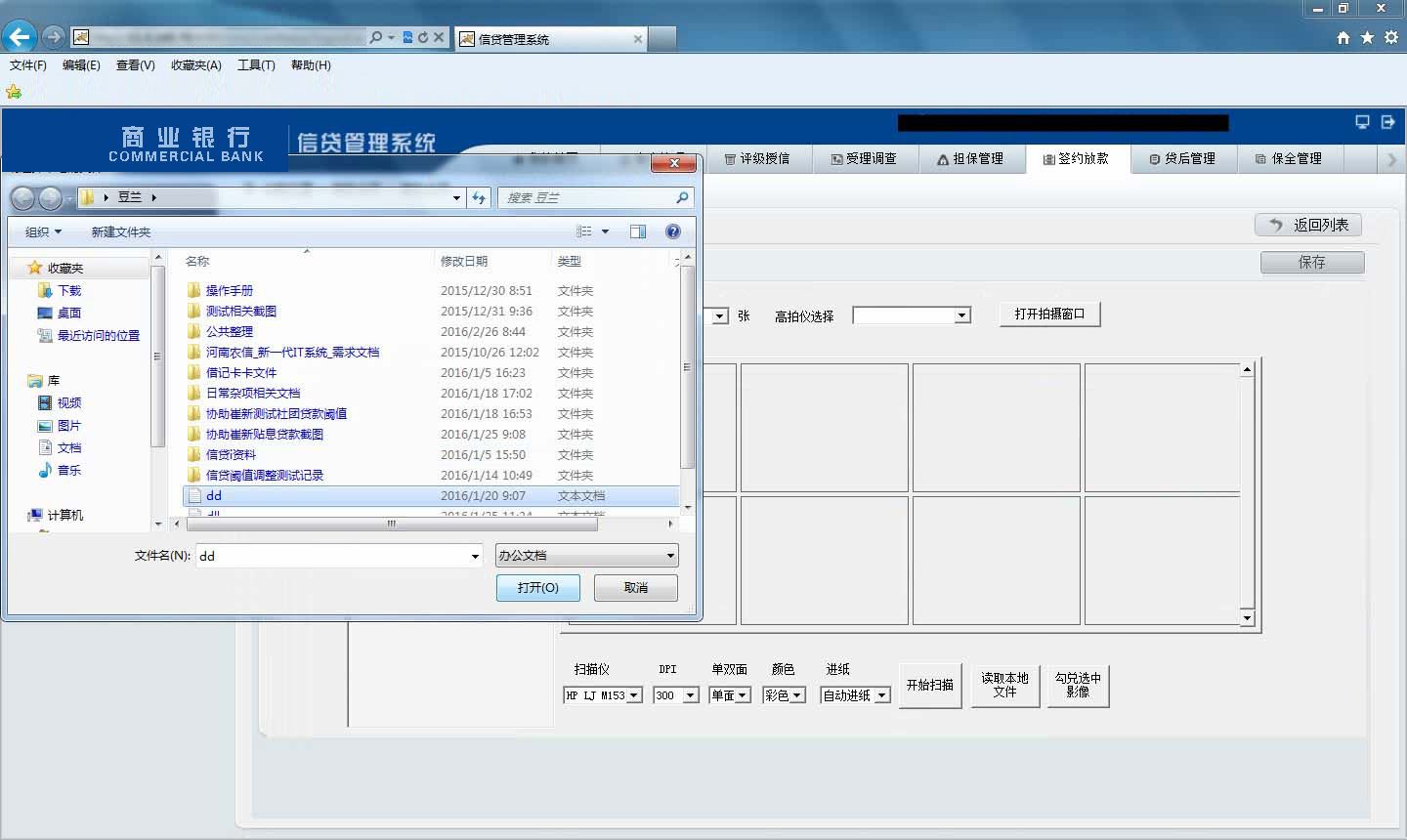This screenshot has height=840, width=1407.
Task: Switch to the 贷后管理 tab
Action: 1183,159
